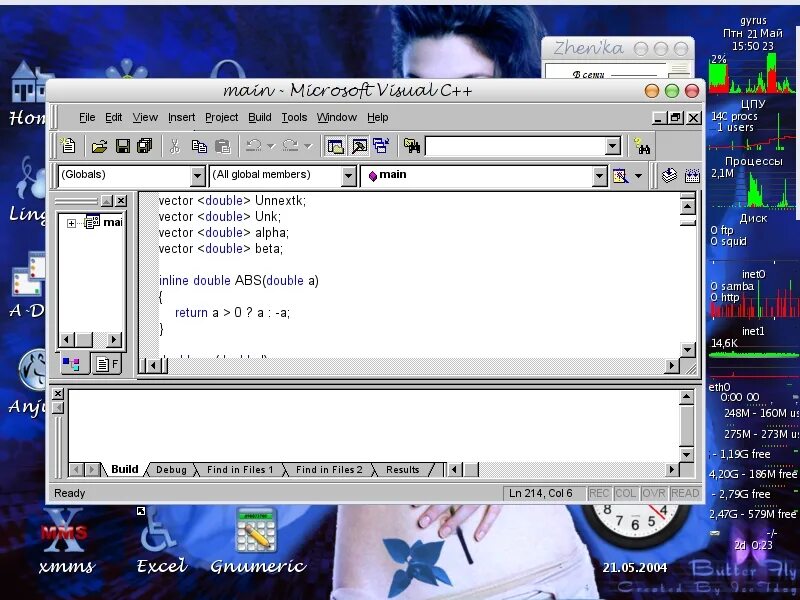Click the output pane up scroll arrow
The image size is (800, 600).
[x=686, y=397]
